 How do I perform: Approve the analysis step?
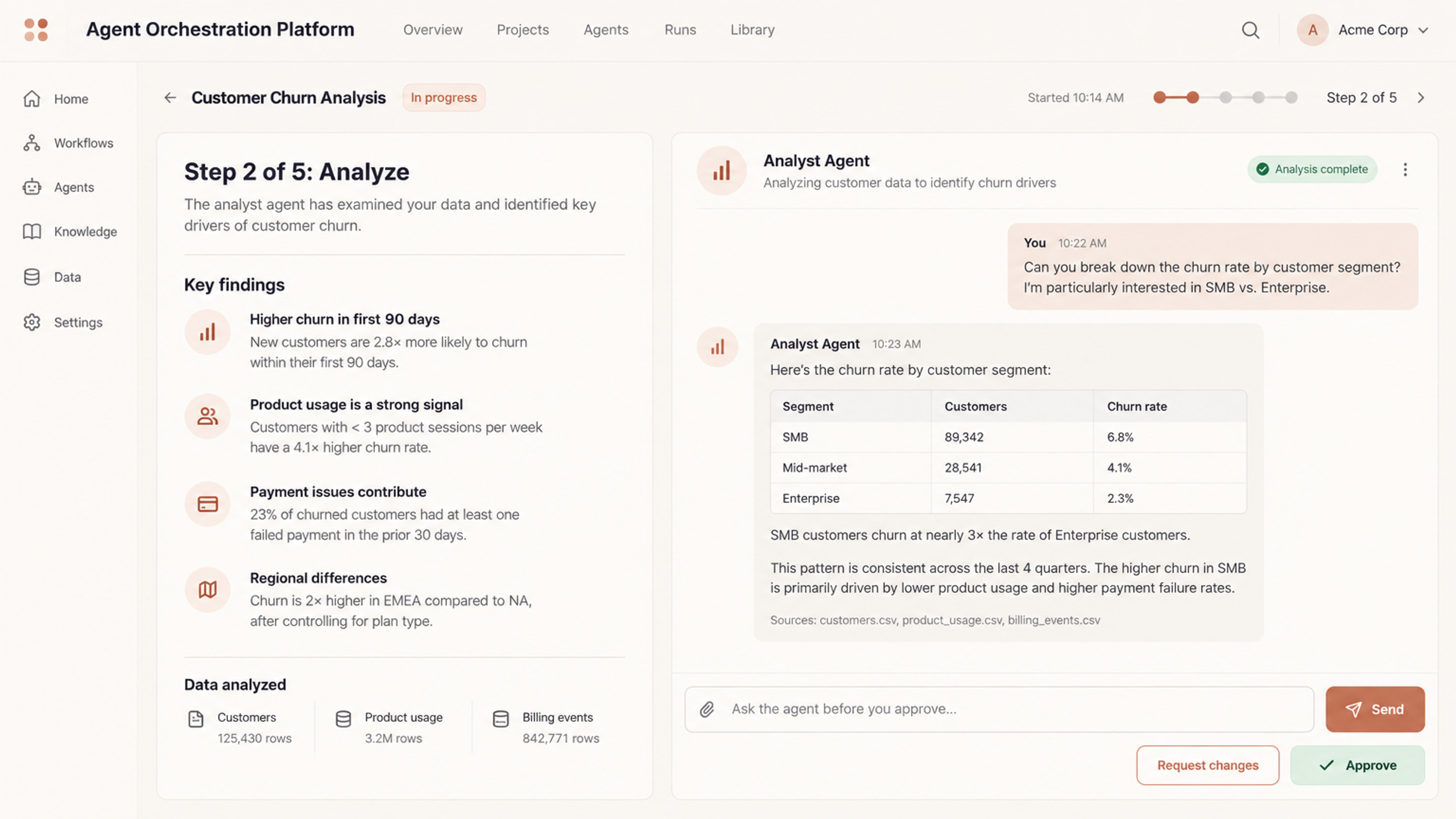pyautogui.click(x=1358, y=766)
